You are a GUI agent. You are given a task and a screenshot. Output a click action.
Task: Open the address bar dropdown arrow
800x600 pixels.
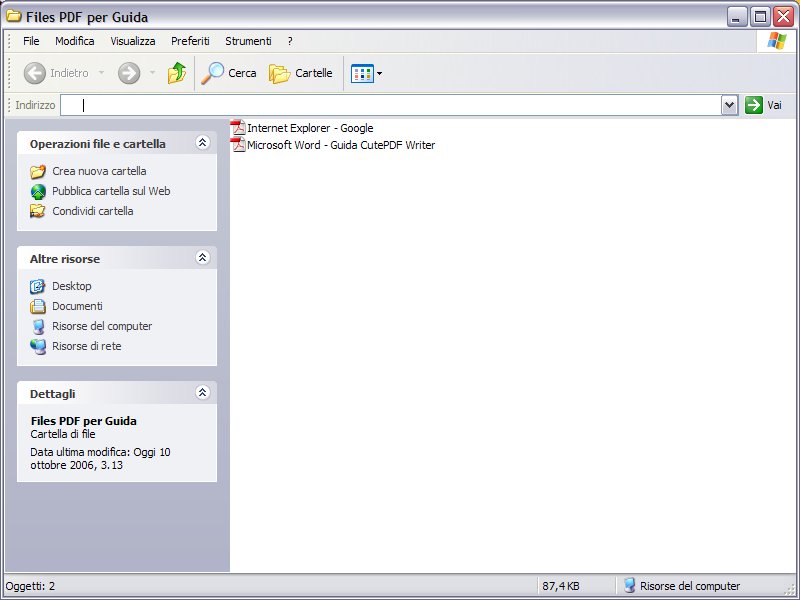click(x=729, y=105)
